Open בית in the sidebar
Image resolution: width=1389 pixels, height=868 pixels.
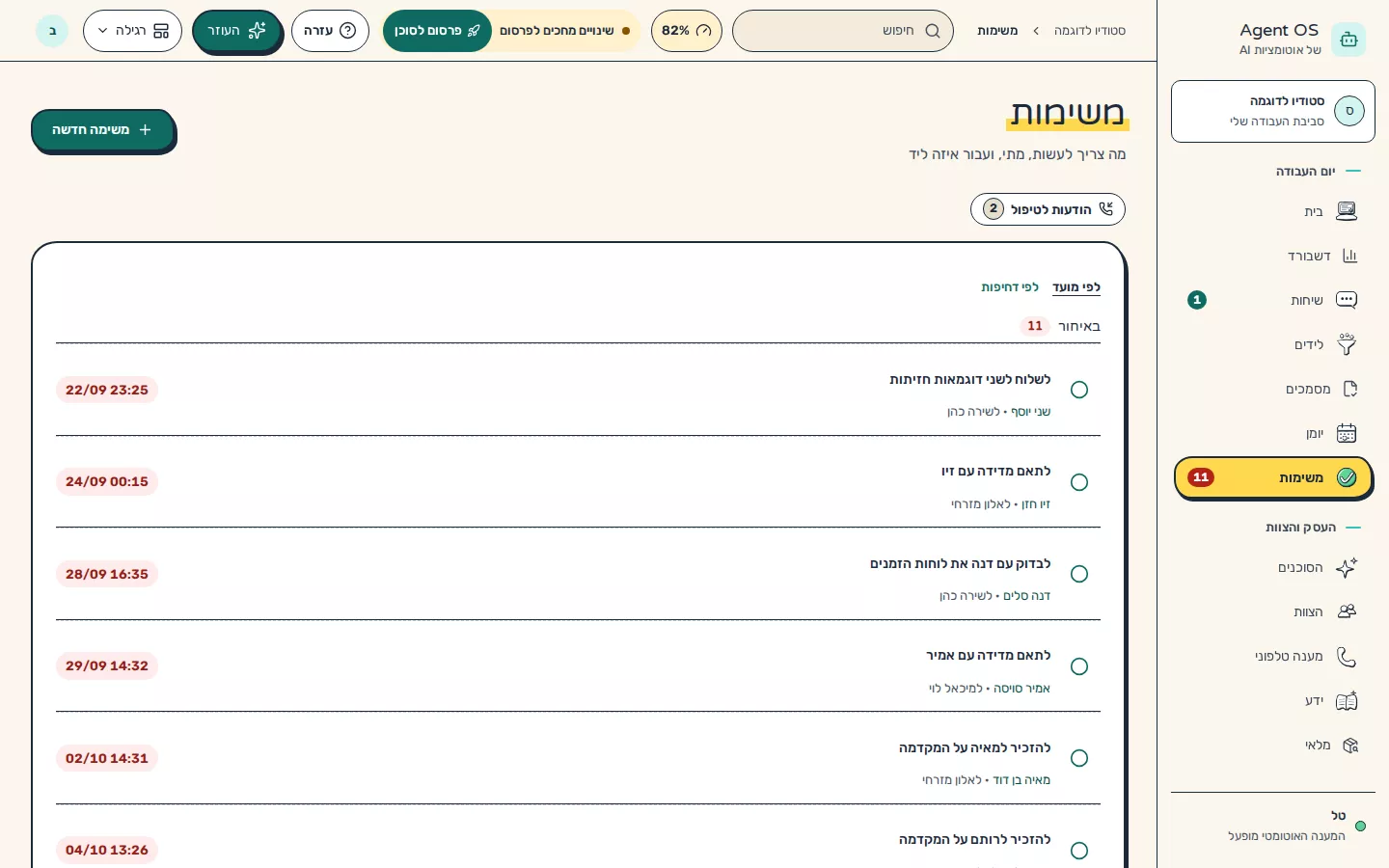(1272, 211)
